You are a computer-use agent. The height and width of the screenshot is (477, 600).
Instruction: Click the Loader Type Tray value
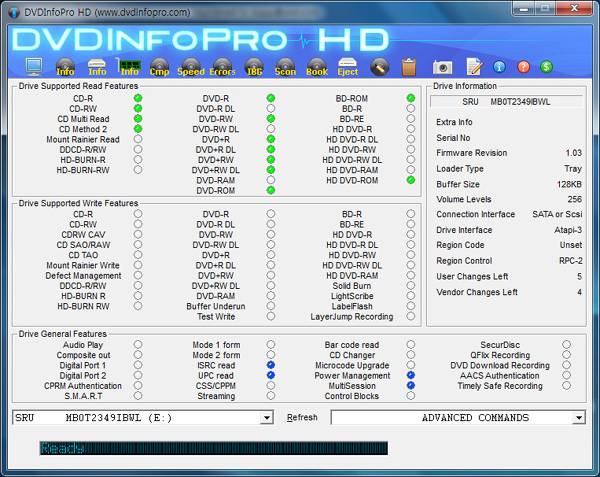[x=573, y=169]
